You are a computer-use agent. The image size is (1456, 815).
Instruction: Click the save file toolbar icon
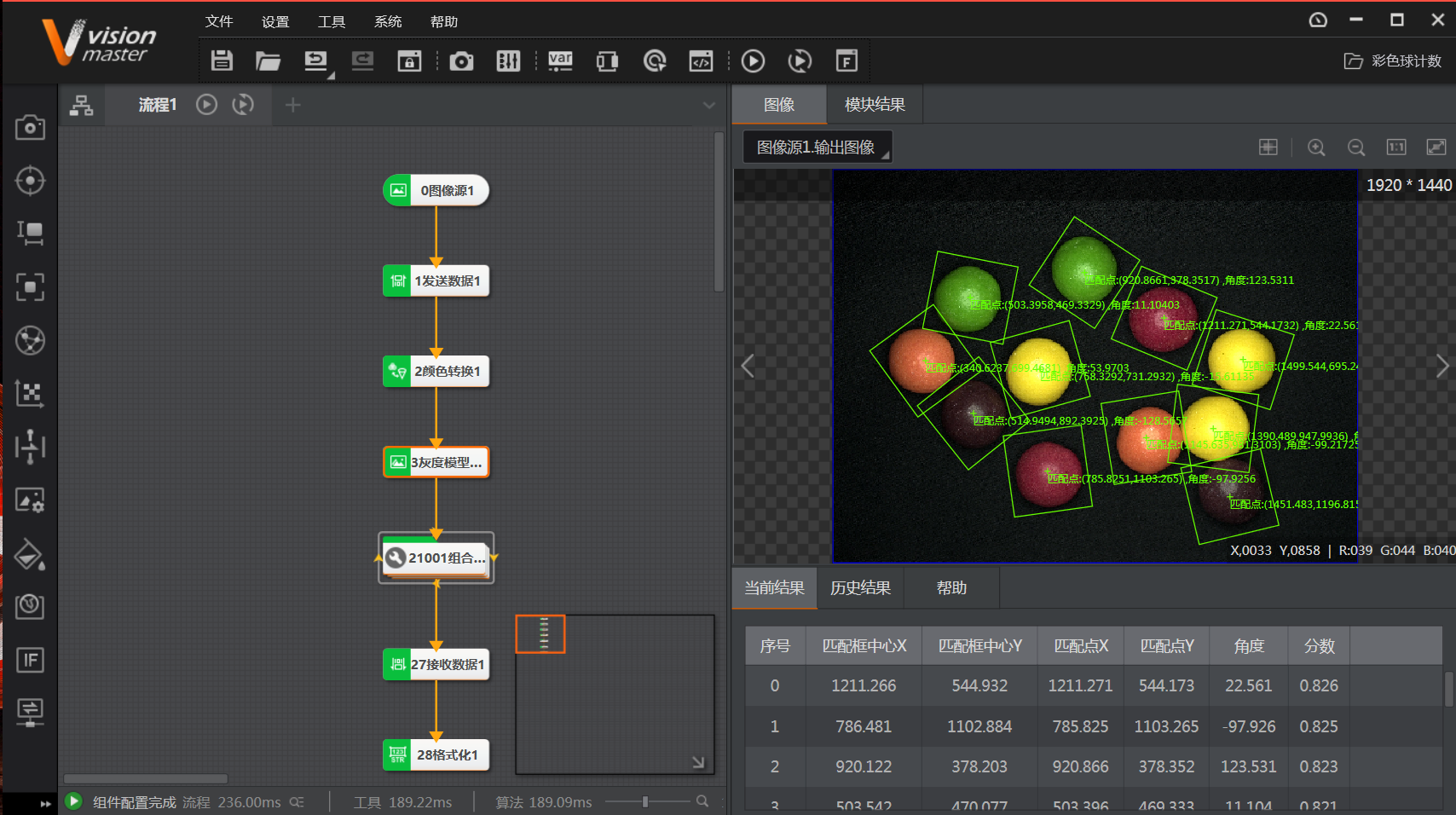coord(222,61)
